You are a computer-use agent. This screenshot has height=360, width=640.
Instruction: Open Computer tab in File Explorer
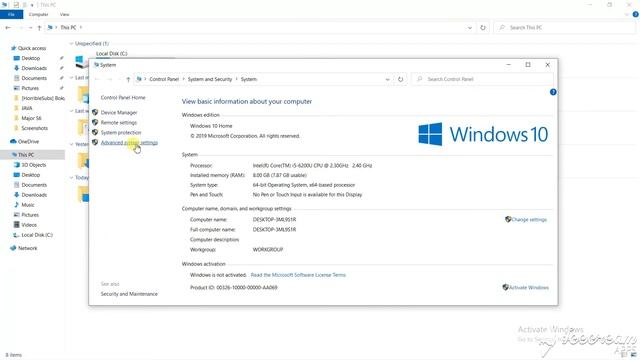pos(39,14)
